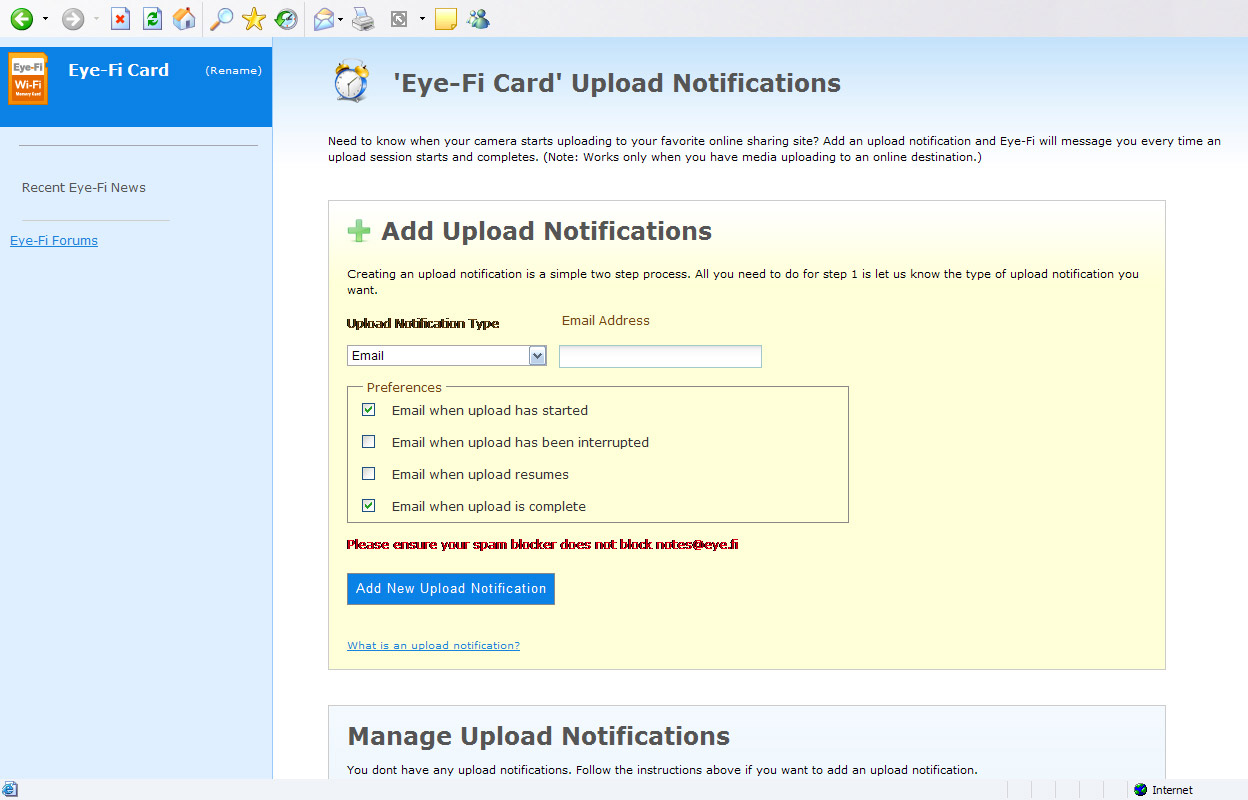Click the Eye-Fi Wi-Fi card logo
The height and width of the screenshot is (800, 1248).
pyautogui.click(x=28, y=78)
